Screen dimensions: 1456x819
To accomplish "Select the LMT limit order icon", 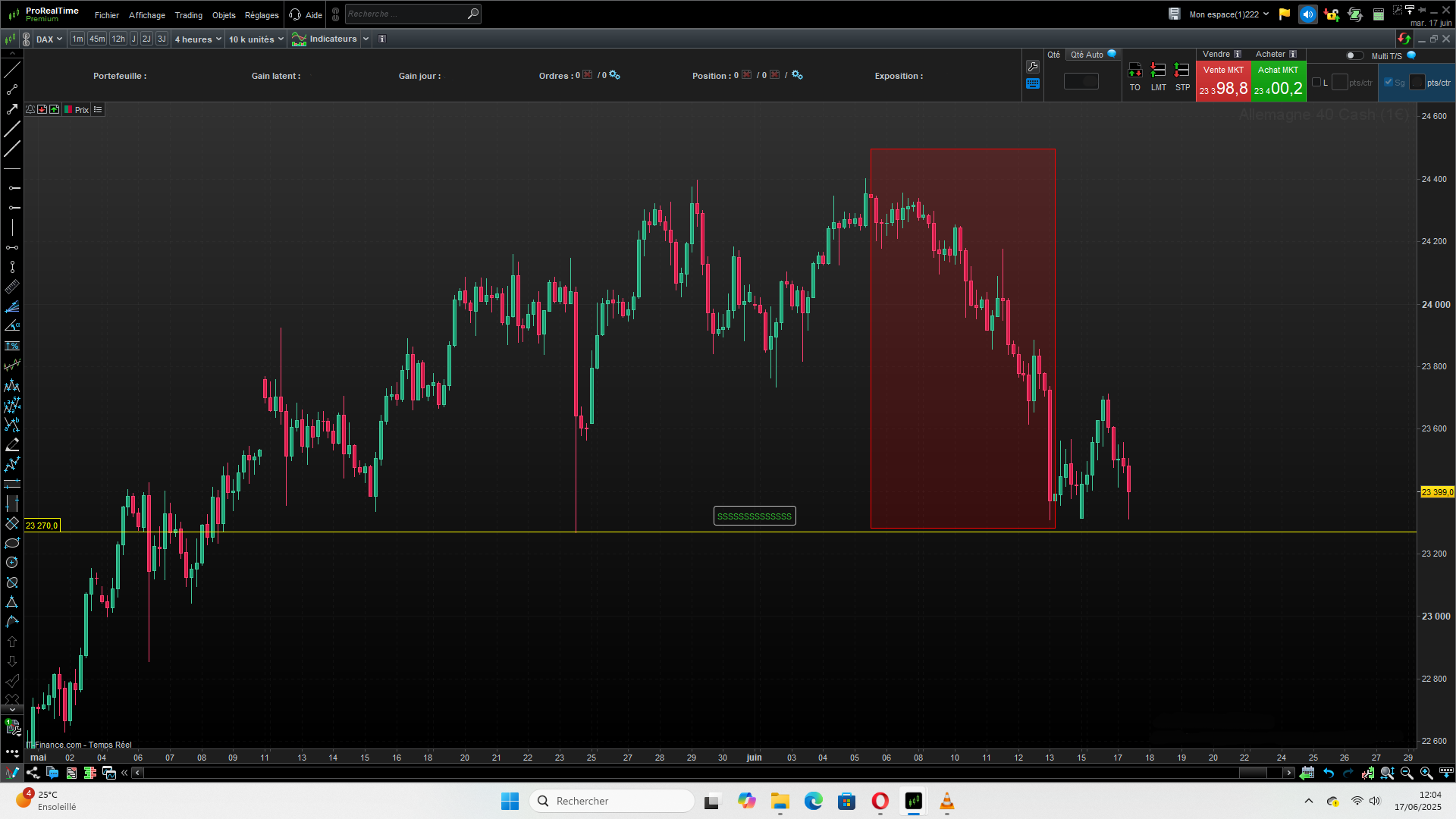I will [1159, 77].
